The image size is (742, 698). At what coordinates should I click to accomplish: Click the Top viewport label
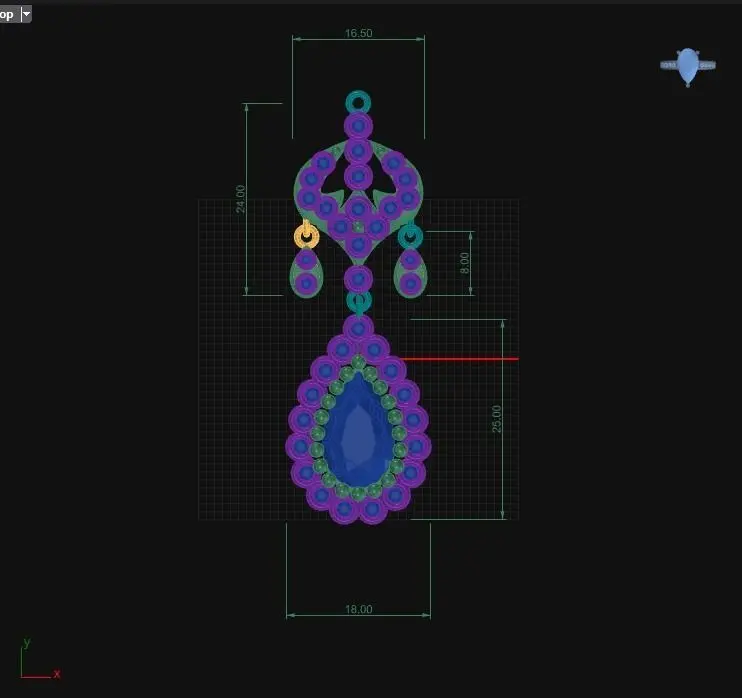pos(7,15)
